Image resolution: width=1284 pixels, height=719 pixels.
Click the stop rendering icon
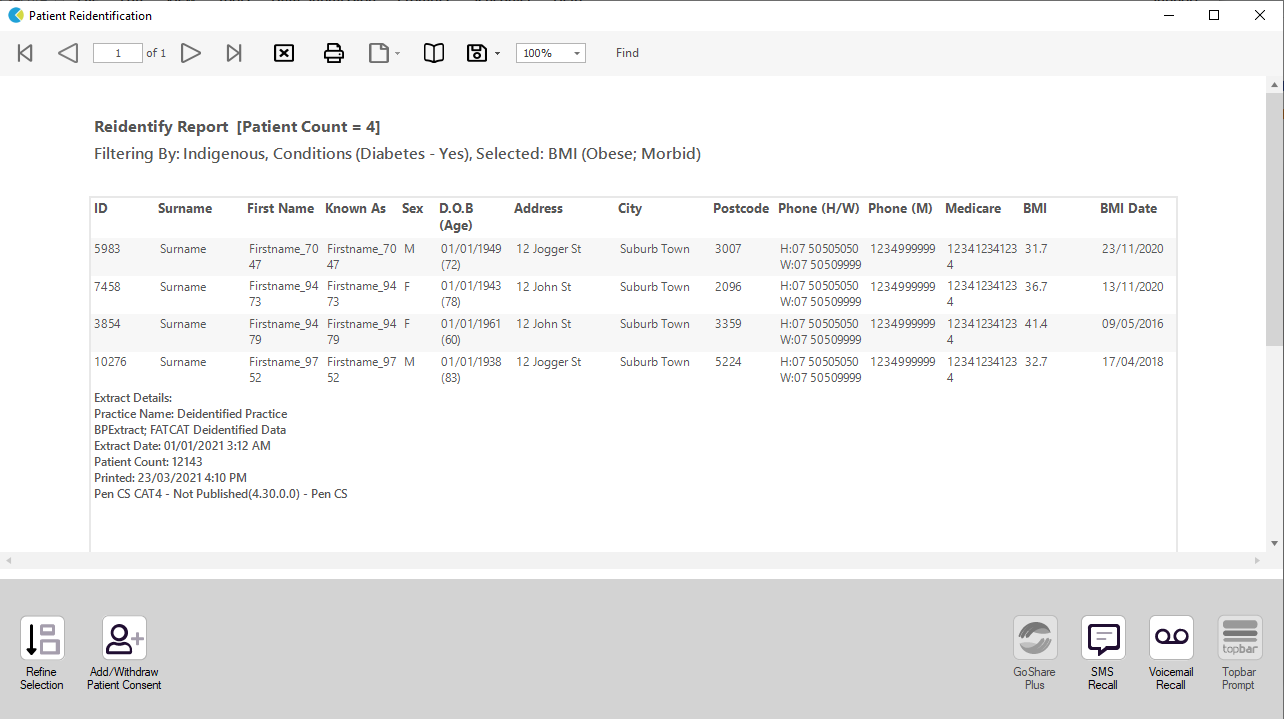pyautogui.click(x=284, y=53)
